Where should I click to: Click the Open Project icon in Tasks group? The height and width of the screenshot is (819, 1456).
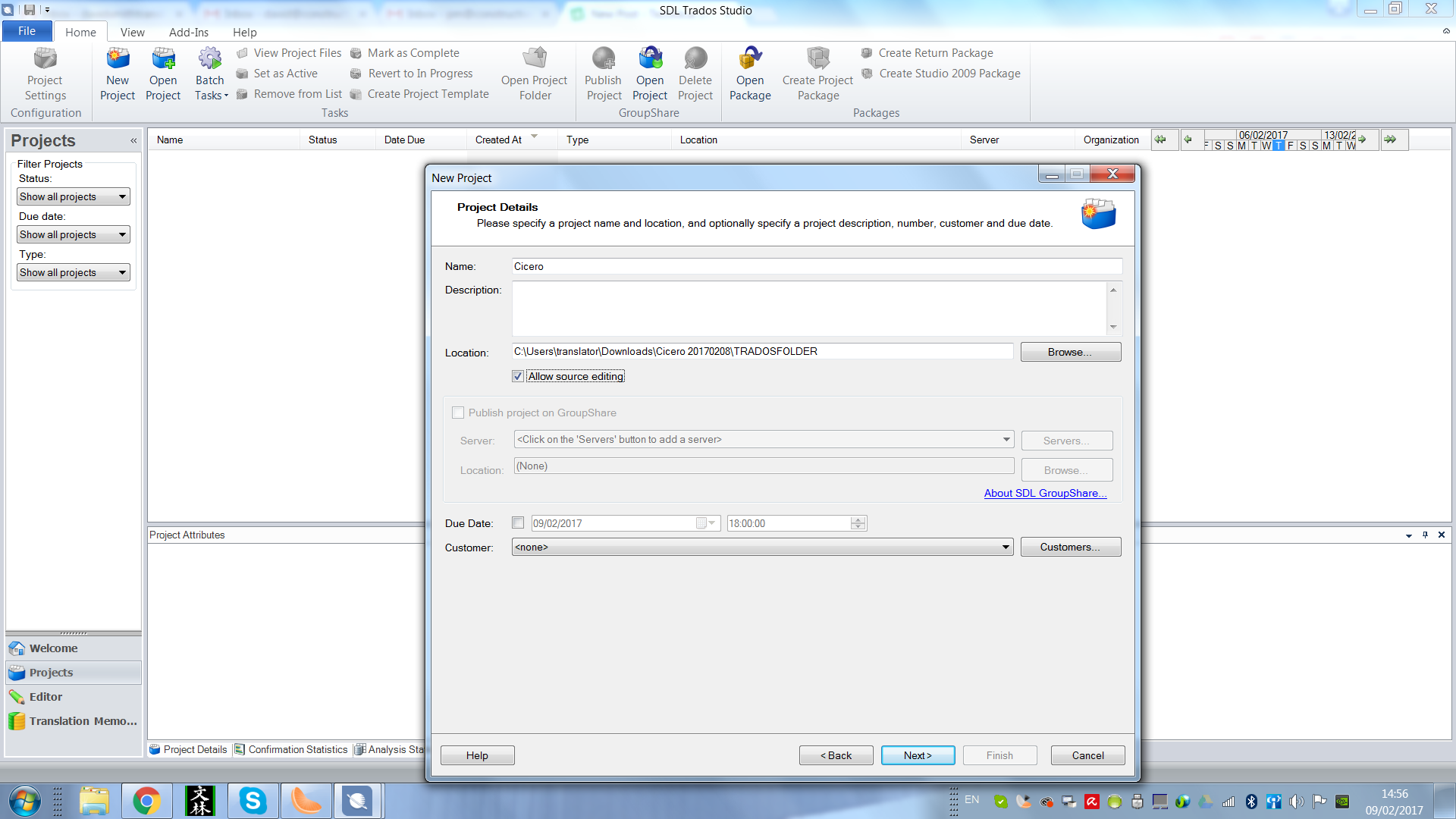coord(163,74)
